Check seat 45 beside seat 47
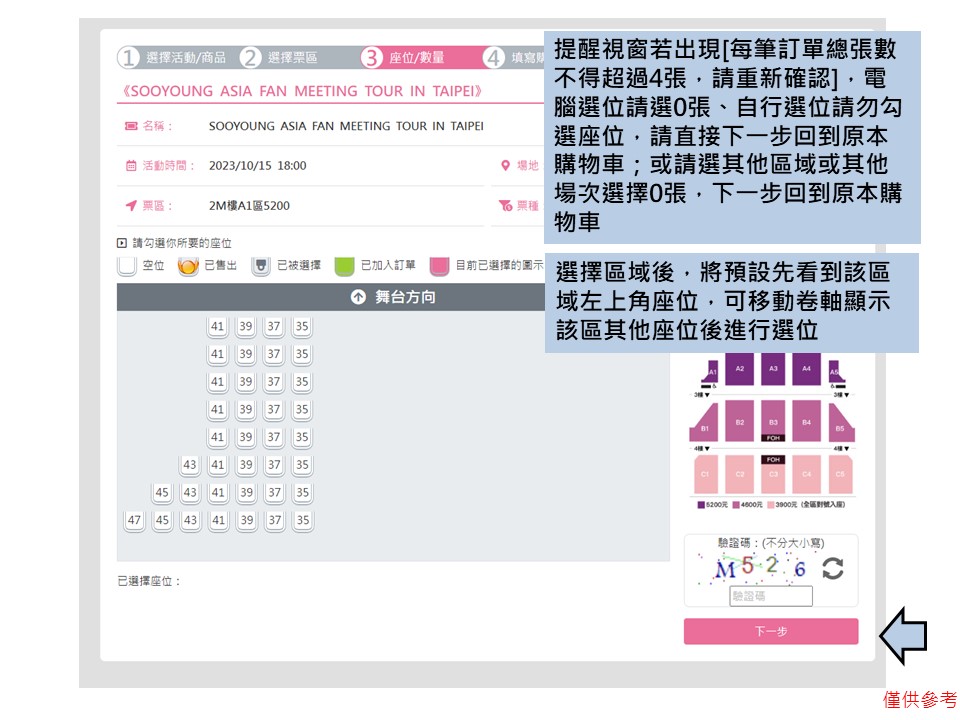The height and width of the screenshot is (720, 960). [x=162, y=521]
